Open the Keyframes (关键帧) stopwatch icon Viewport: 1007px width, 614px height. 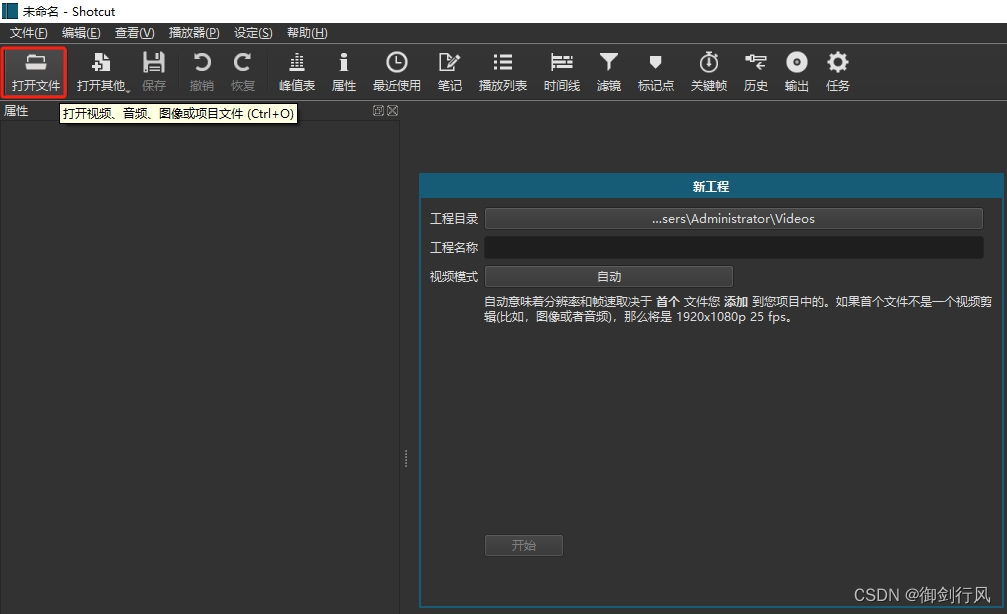(x=708, y=71)
